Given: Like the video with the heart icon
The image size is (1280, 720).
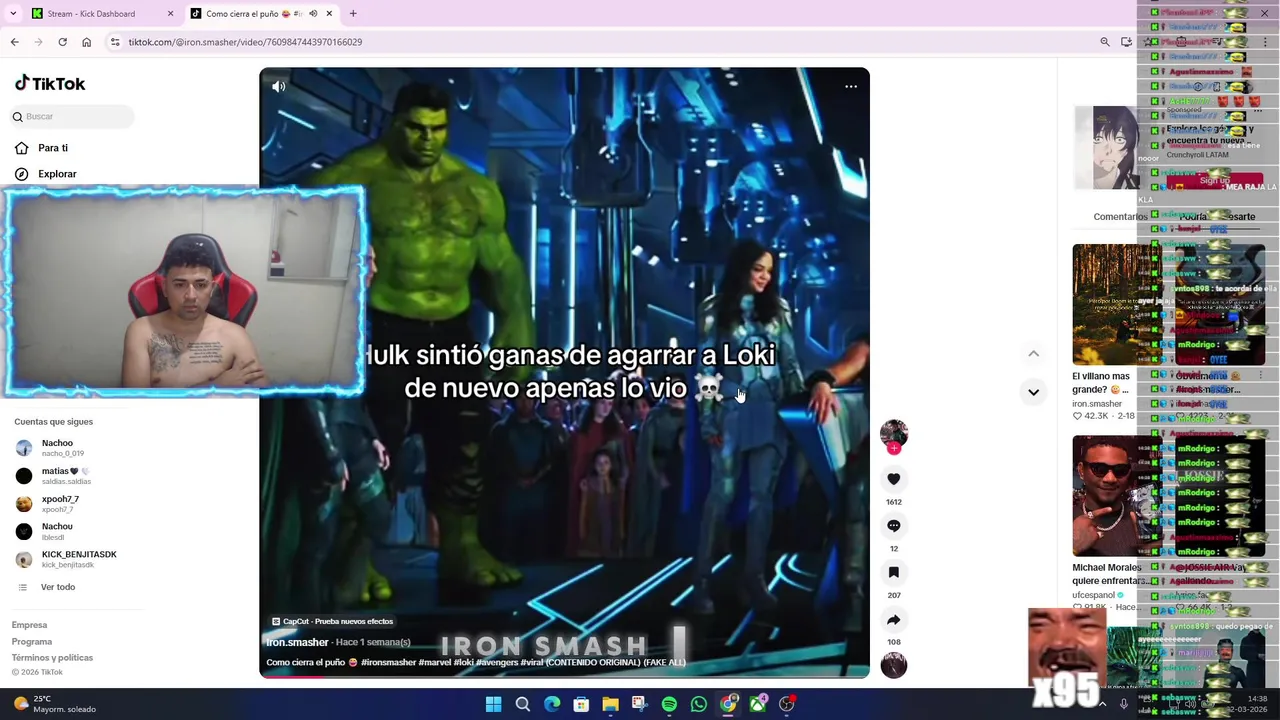Looking at the screenshot, I should coord(894,479).
